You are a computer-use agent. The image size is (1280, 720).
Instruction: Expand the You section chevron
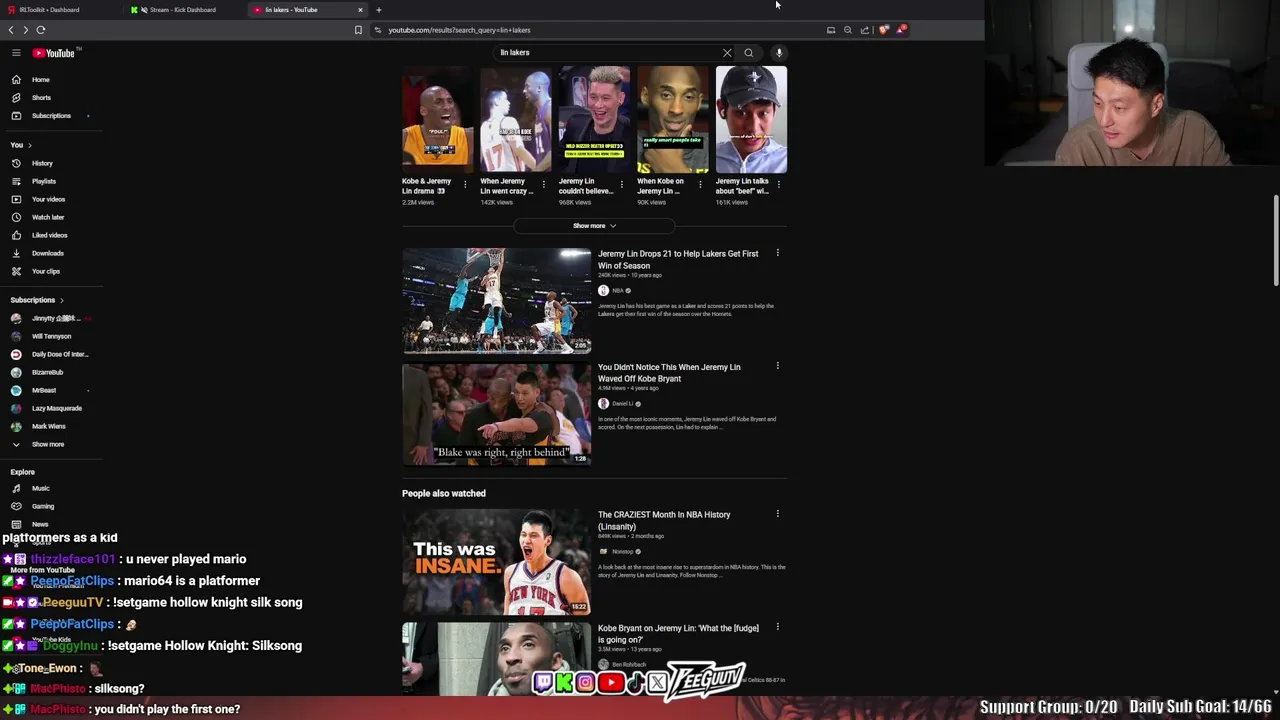[30, 145]
